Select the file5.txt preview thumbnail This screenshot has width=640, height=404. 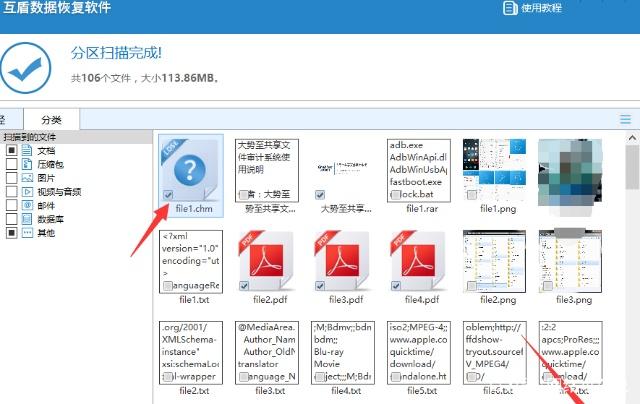419,353
